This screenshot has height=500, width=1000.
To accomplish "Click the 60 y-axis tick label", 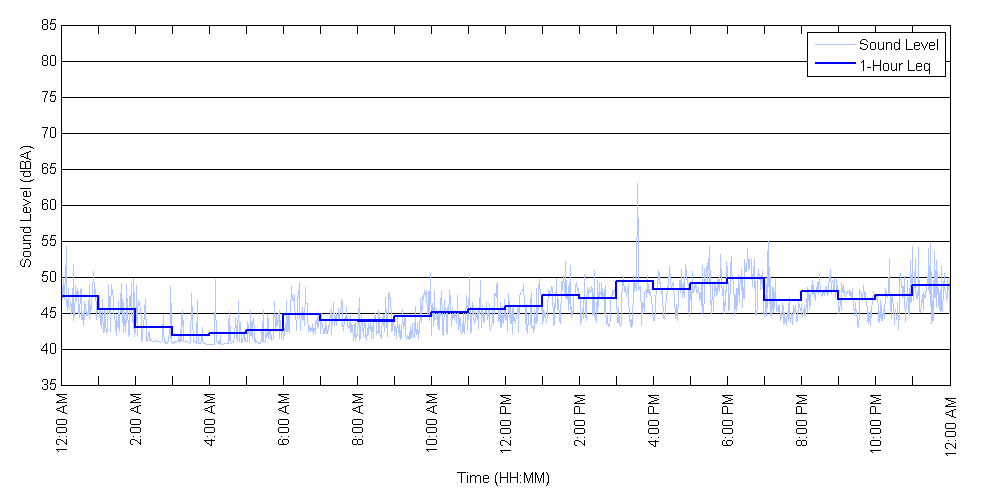I will click(48, 206).
